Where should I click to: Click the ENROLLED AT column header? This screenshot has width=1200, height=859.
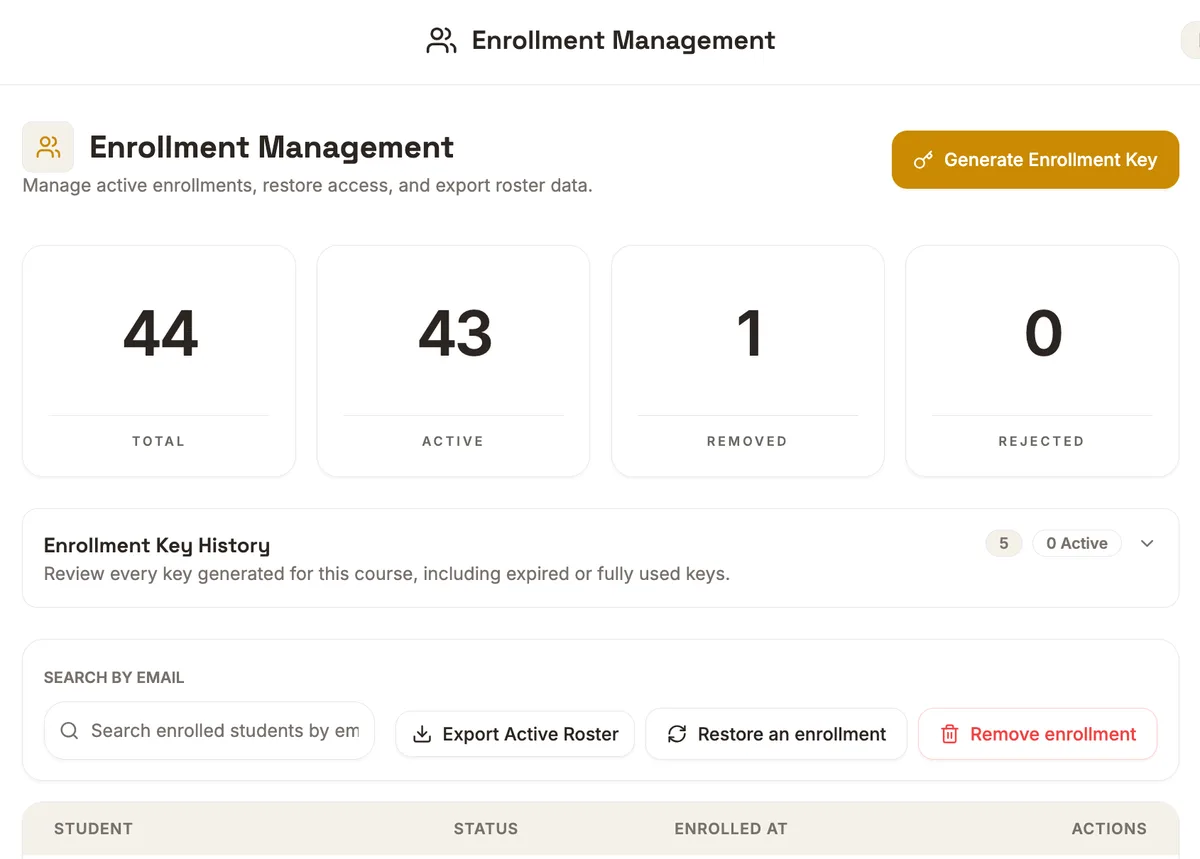coord(731,828)
